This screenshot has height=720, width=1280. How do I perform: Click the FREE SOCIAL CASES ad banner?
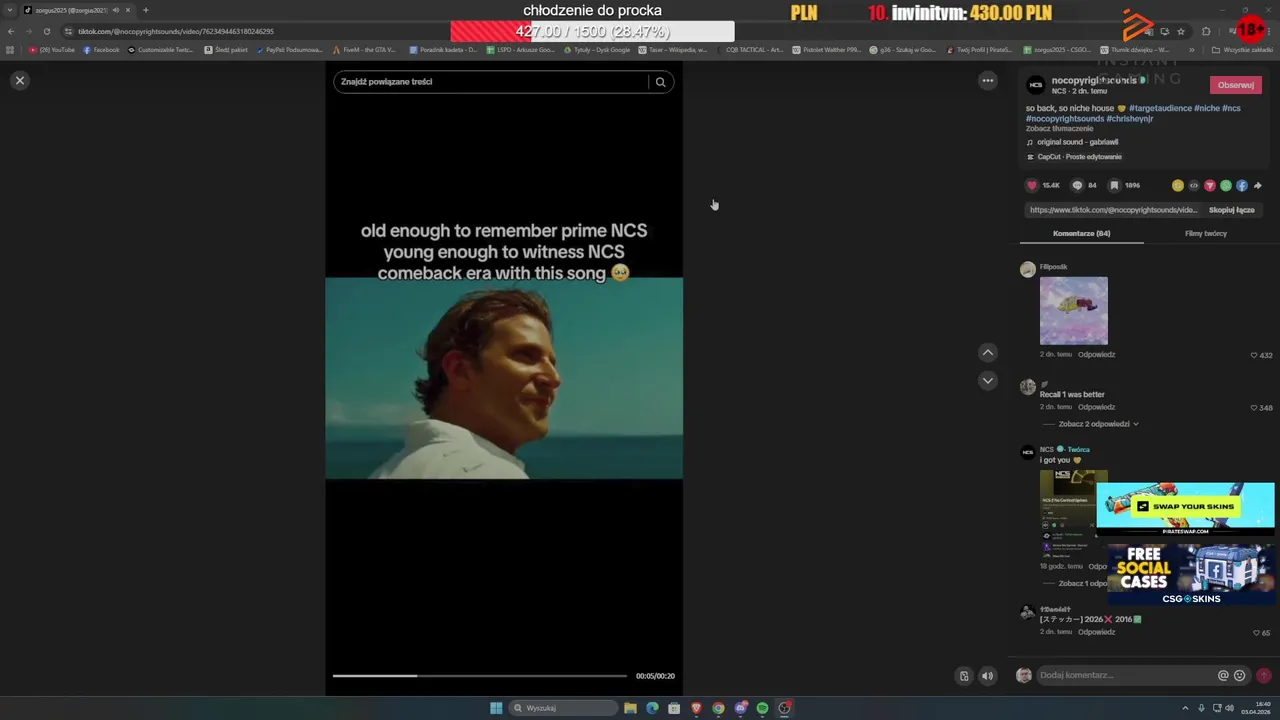click(x=1190, y=574)
